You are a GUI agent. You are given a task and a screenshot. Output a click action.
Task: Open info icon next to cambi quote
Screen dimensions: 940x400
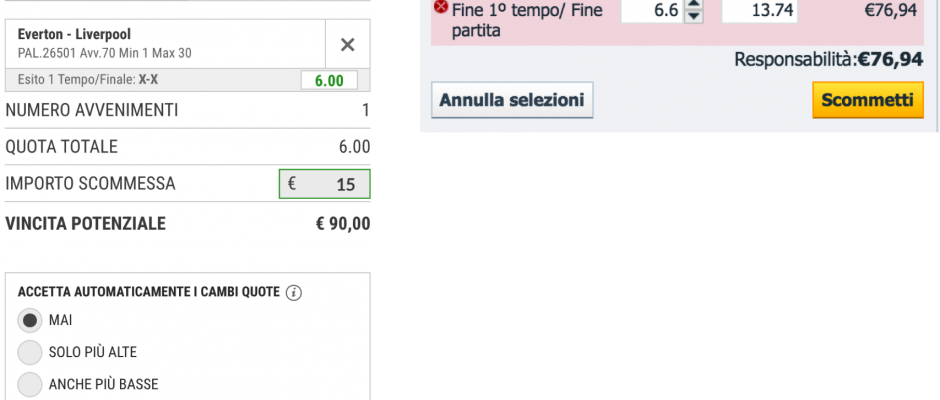(294, 293)
